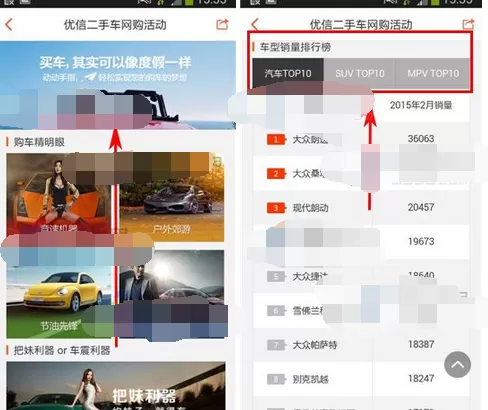
Task: Tap the sales figure 19673
Action: pyautogui.click(x=421, y=241)
